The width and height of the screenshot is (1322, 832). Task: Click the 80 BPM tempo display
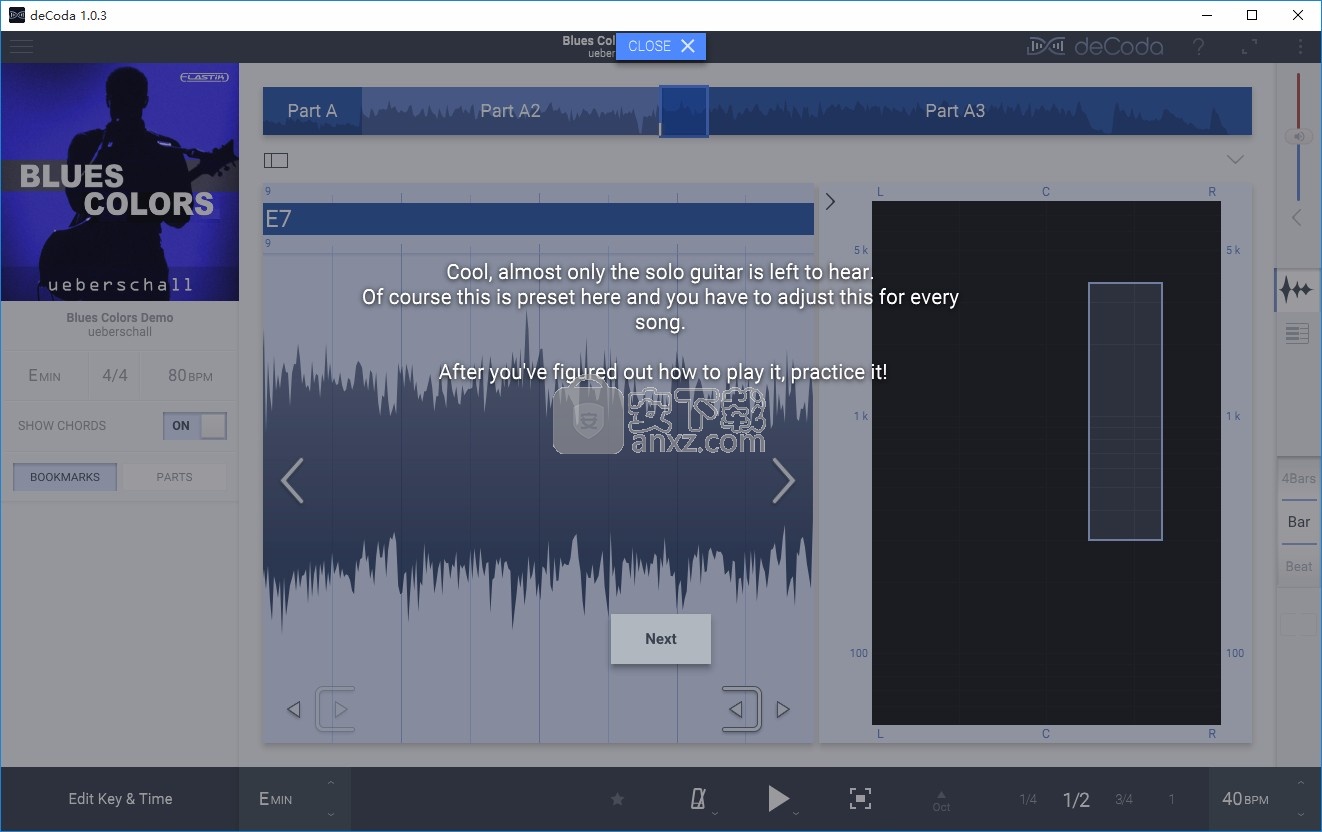[x=190, y=376]
